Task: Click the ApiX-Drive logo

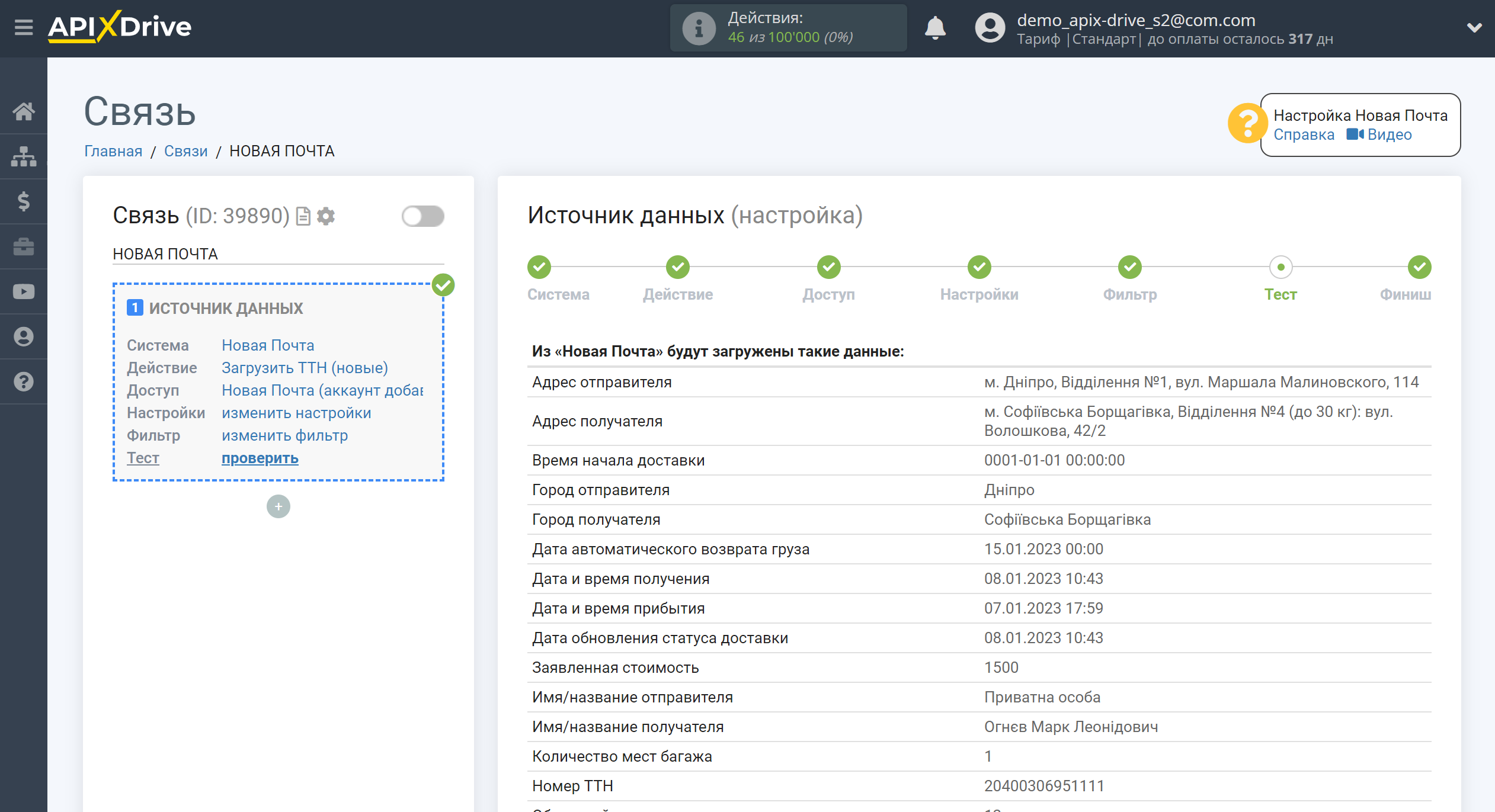Action: 120,27
